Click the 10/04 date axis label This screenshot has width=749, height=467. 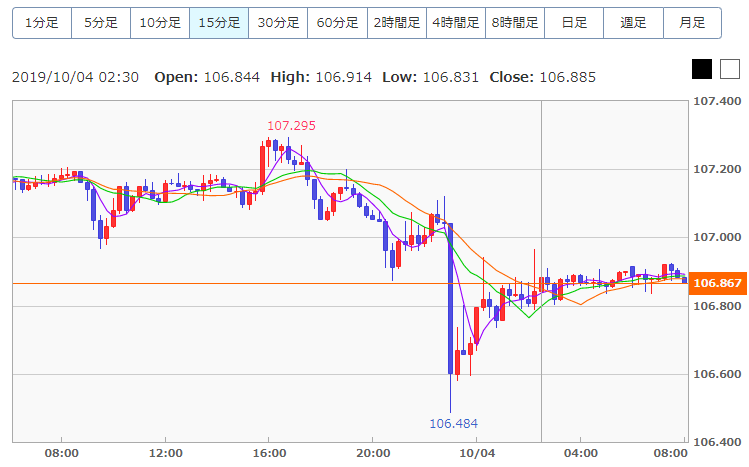click(x=477, y=453)
